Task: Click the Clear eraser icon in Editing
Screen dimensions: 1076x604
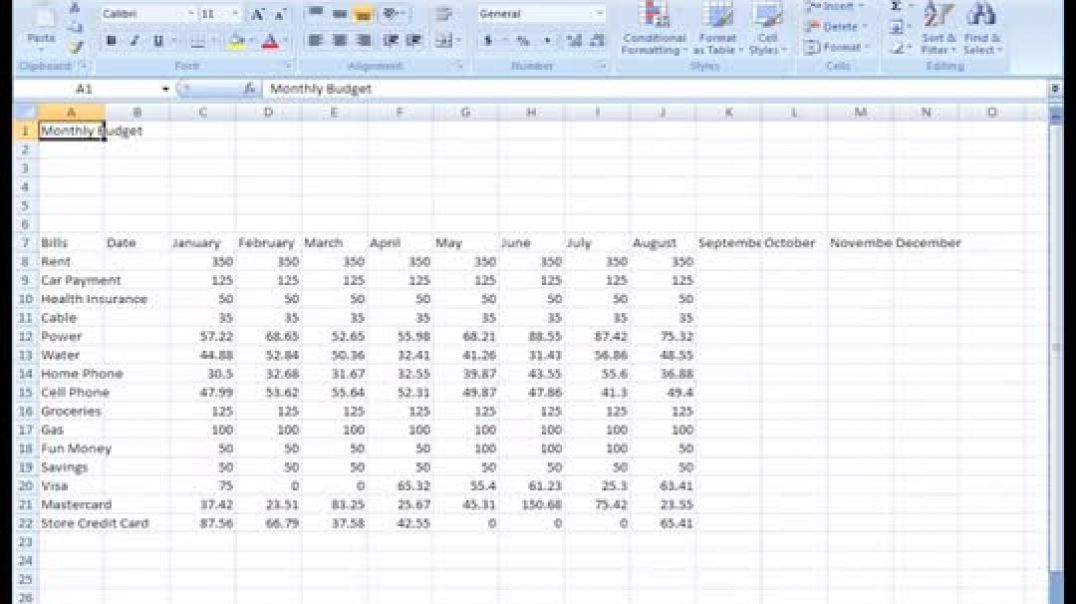Action: coord(896,48)
